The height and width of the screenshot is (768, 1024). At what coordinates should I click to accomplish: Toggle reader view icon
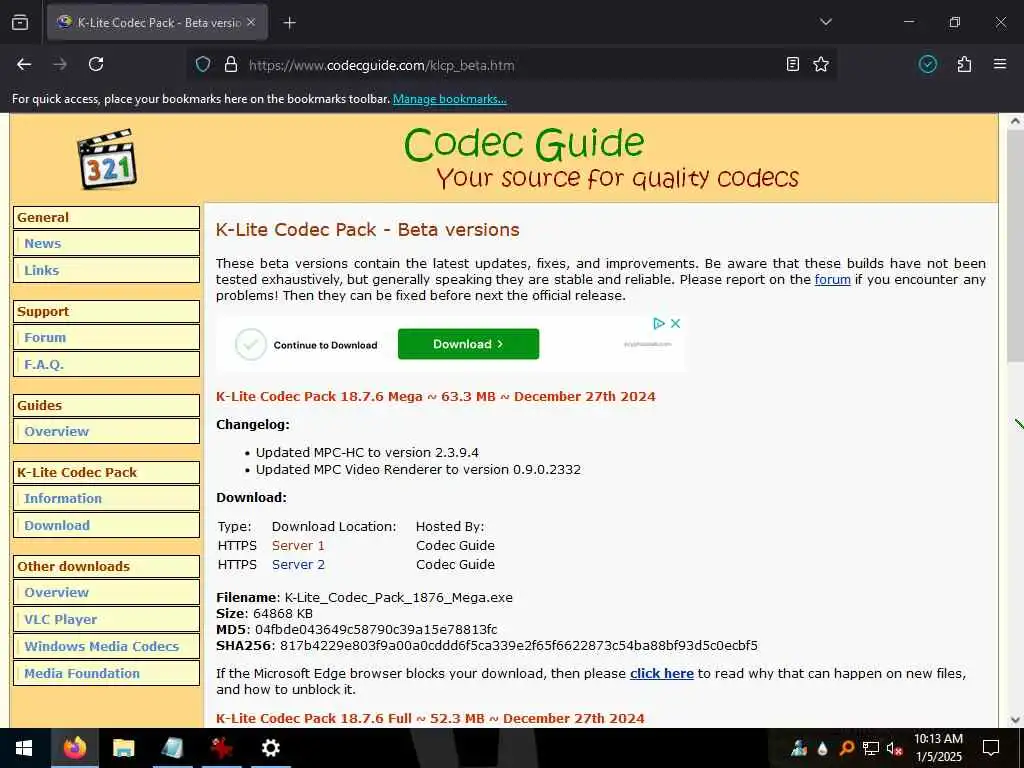[x=792, y=64]
